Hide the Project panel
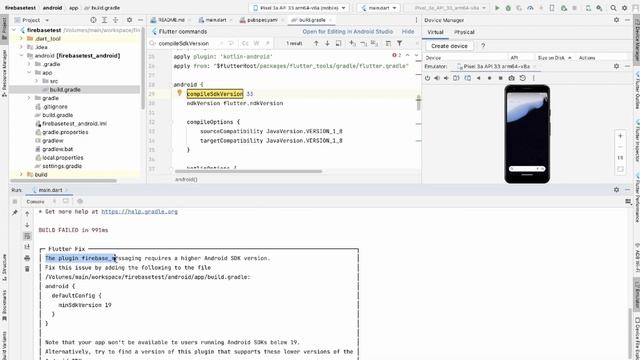Image resolution: width=640 pixels, height=360 pixels. [x=140, y=20]
